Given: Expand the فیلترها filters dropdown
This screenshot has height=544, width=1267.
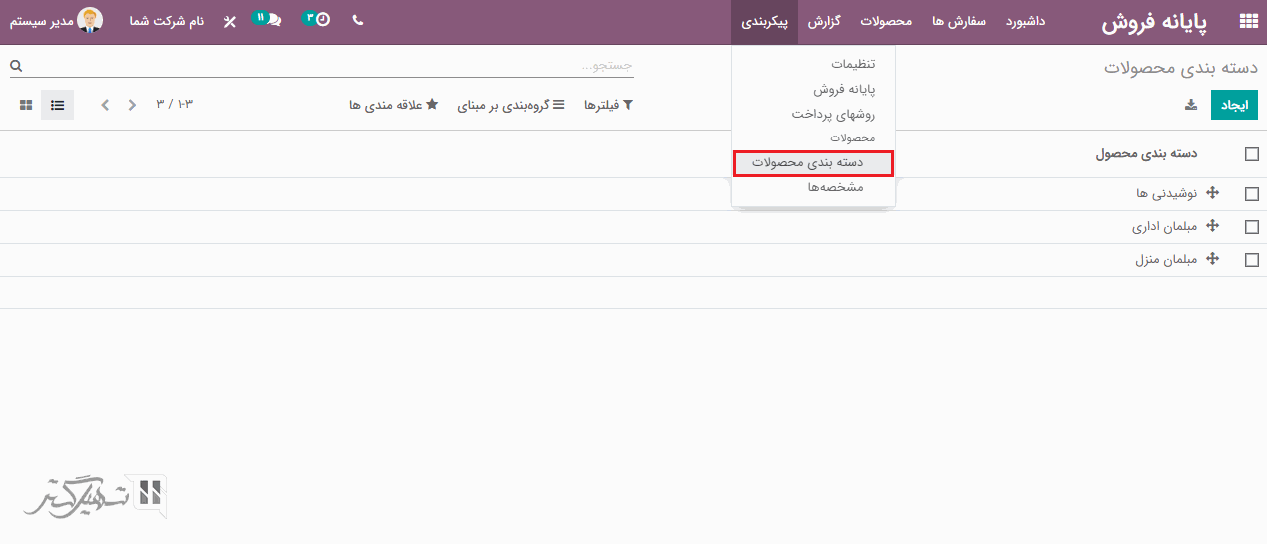Looking at the screenshot, I should [x=608, y=105].
